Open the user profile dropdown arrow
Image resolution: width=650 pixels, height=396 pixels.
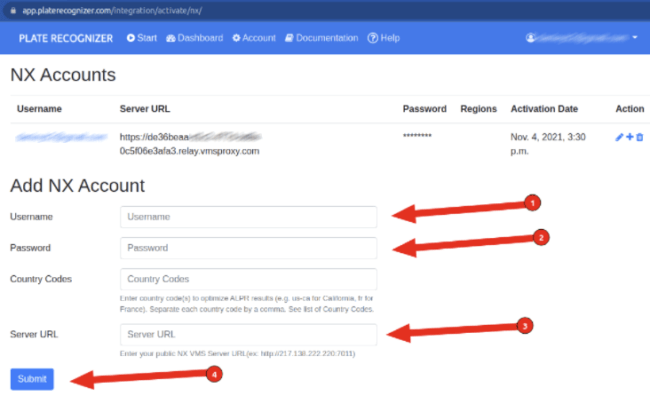click(x=635, y=37)
